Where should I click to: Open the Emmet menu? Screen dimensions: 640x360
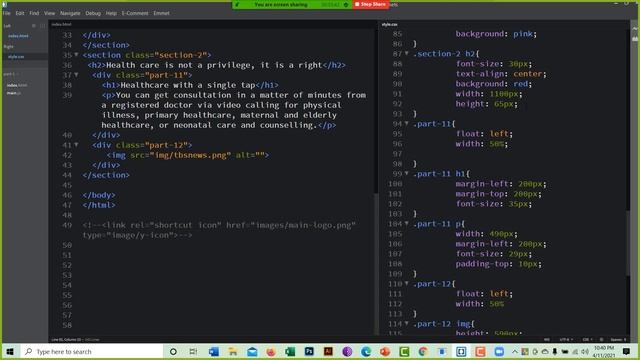coord(161,13)
